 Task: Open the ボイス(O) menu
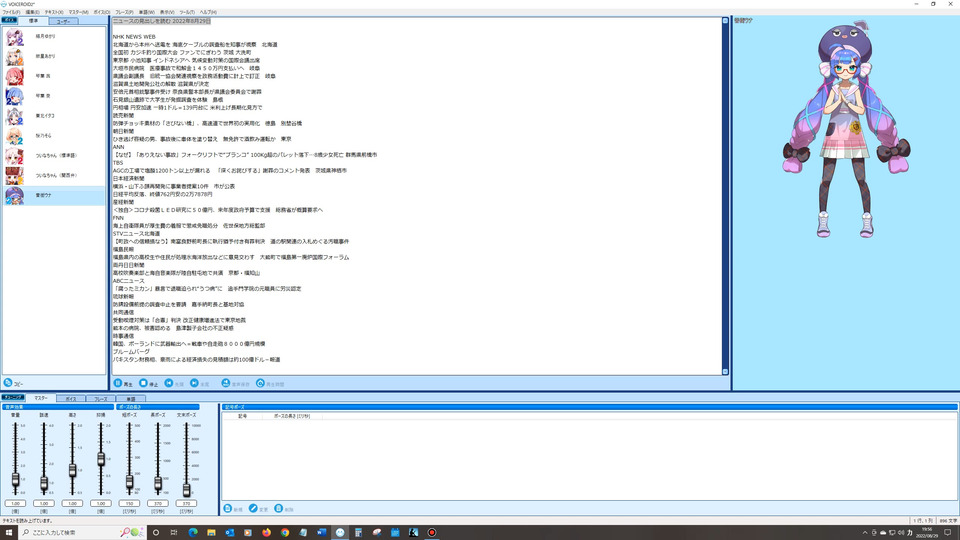pyautogui.click(x=102, y=12)
